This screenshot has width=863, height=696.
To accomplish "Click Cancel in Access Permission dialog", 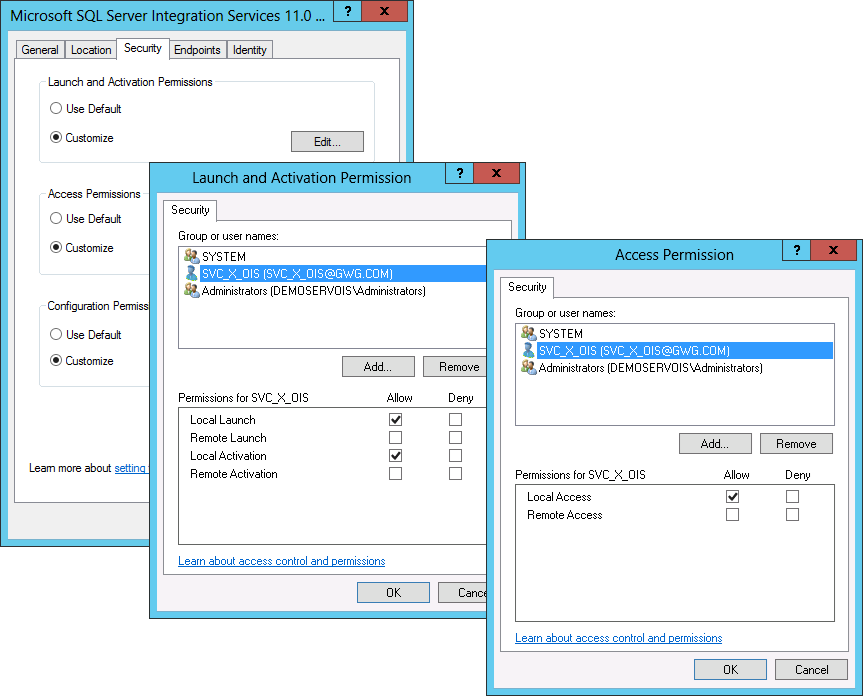I will [811, 670].
